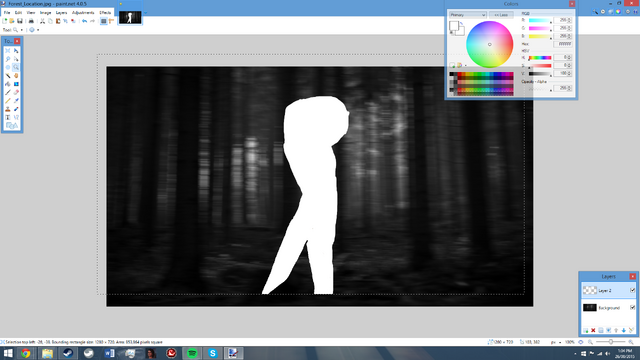Delete layer with red X icon
Viewport: 640px width, 360px height.
[593, 330]
